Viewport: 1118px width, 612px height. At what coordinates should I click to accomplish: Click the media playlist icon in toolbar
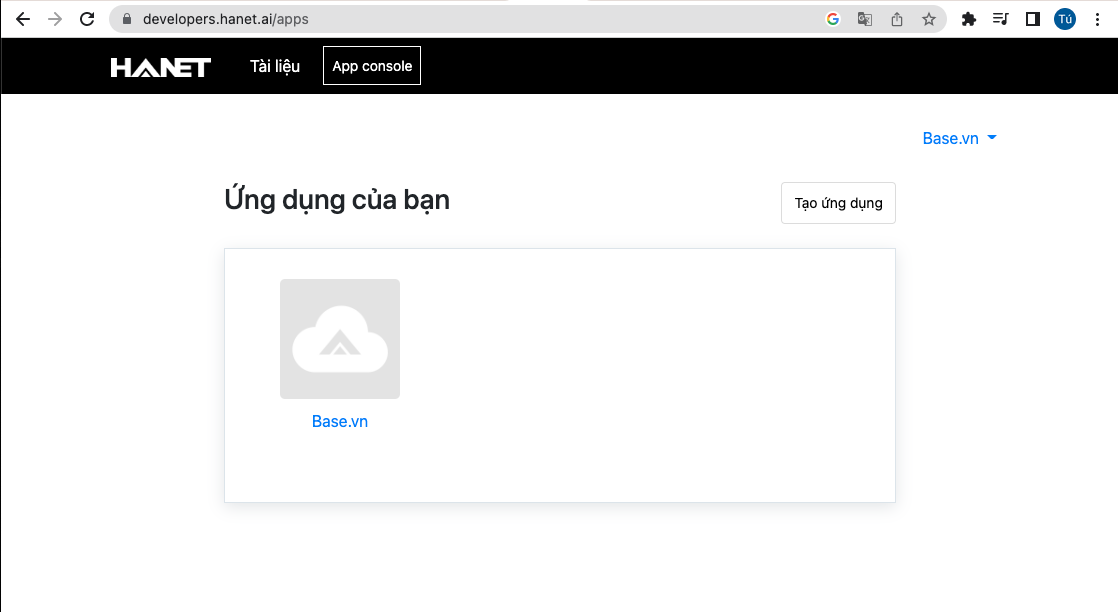point(1000,18)
